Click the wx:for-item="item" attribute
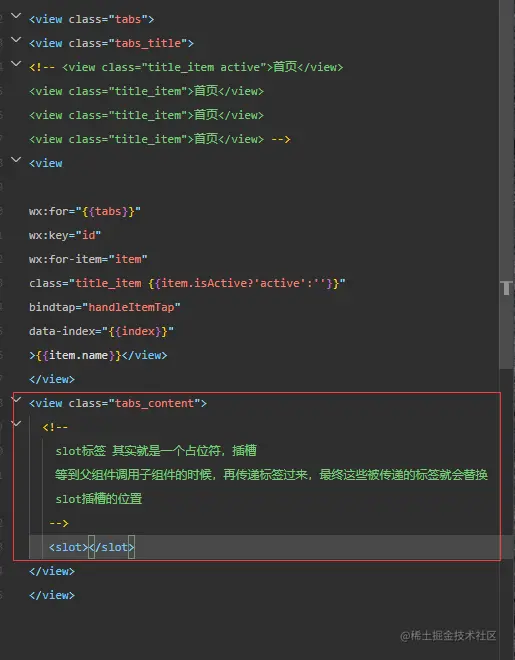The image size is (515, 660). [88, 259]
